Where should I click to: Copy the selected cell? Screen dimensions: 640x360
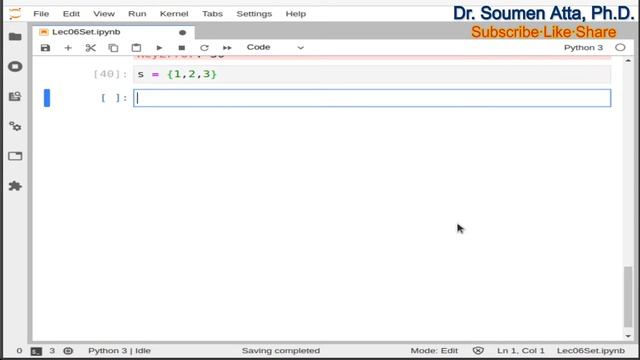(113, 48)
